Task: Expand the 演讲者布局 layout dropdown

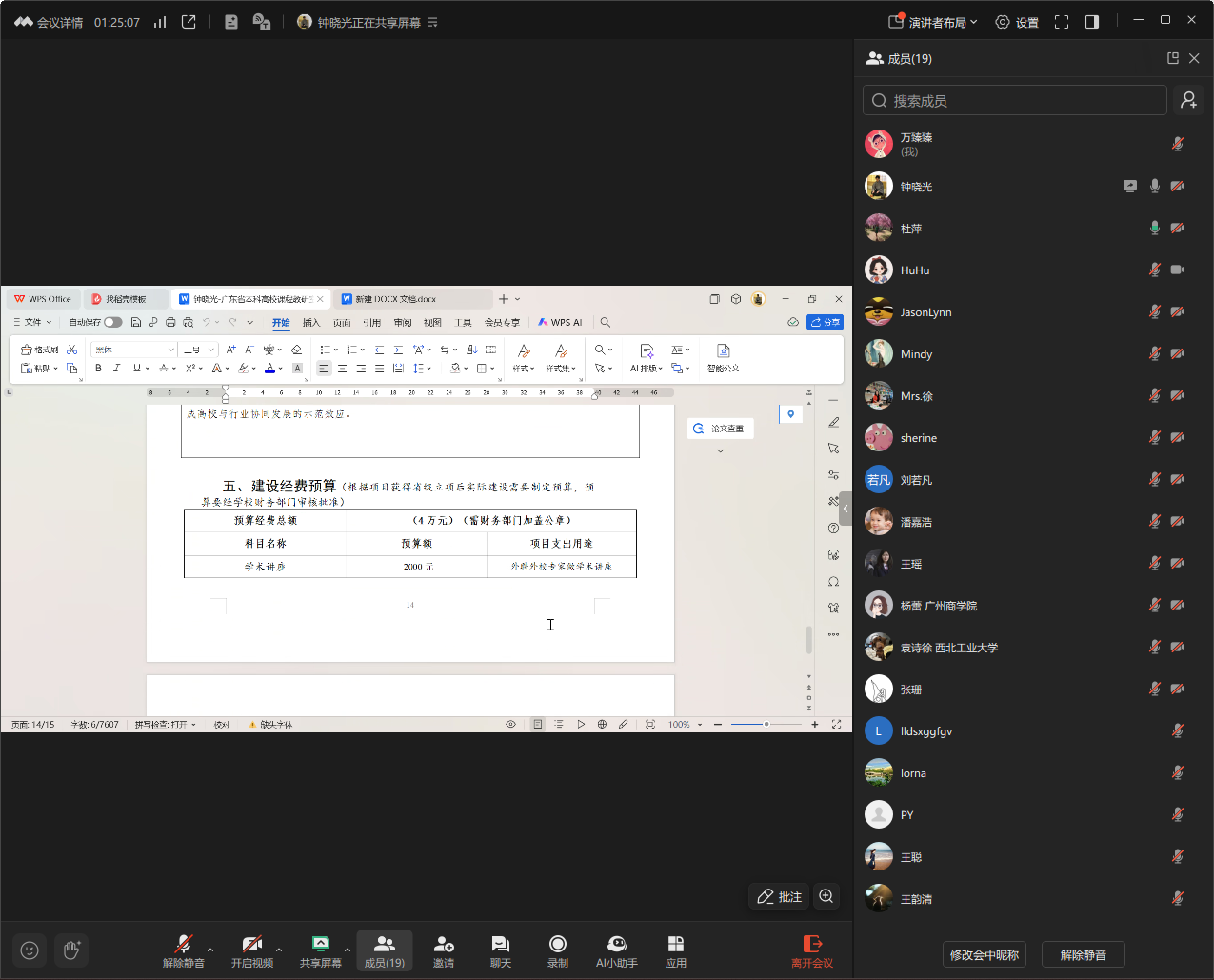Action: point(933,22)
